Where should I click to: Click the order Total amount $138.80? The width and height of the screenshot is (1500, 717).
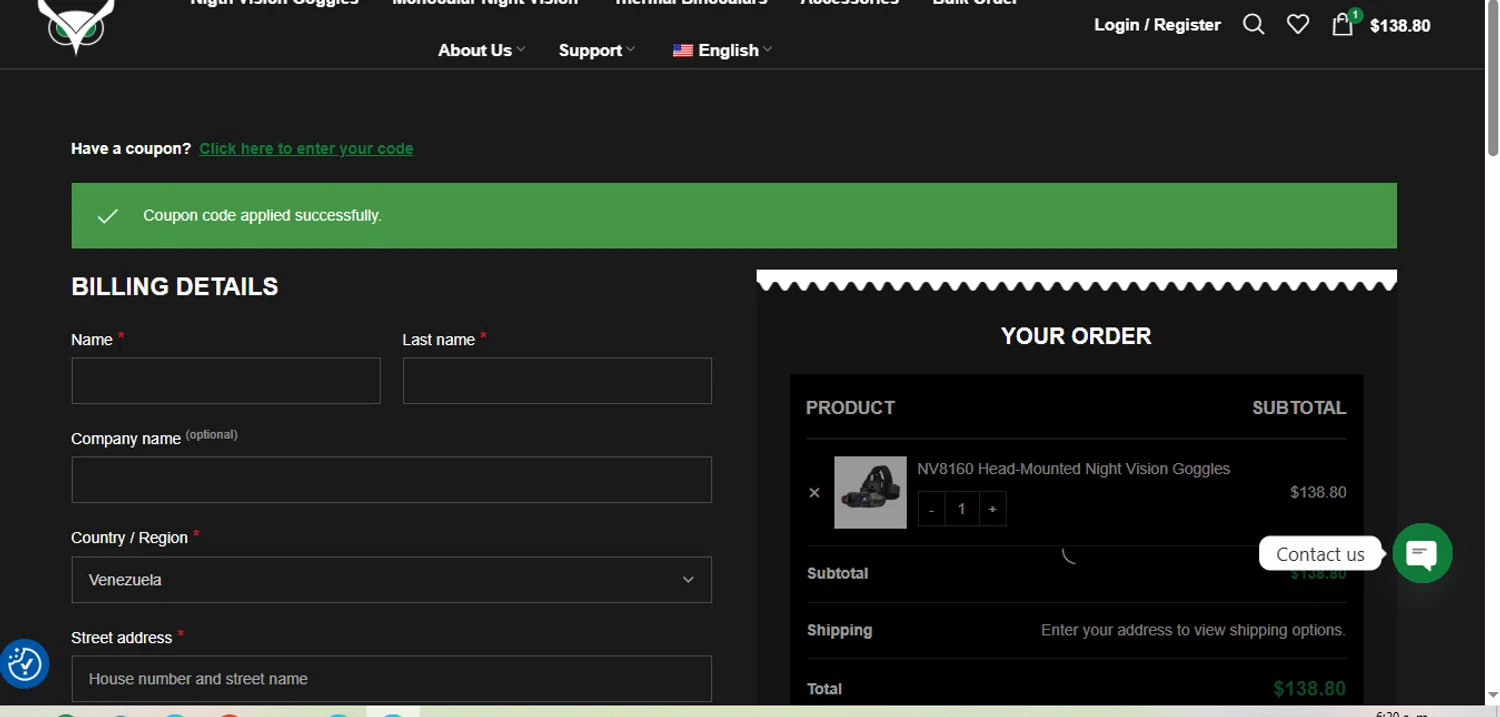(x=1309, y=689)
